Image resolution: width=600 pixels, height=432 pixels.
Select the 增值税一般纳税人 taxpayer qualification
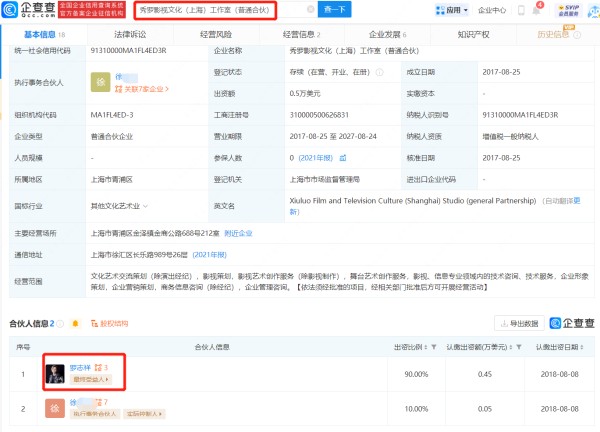(510, 137)
